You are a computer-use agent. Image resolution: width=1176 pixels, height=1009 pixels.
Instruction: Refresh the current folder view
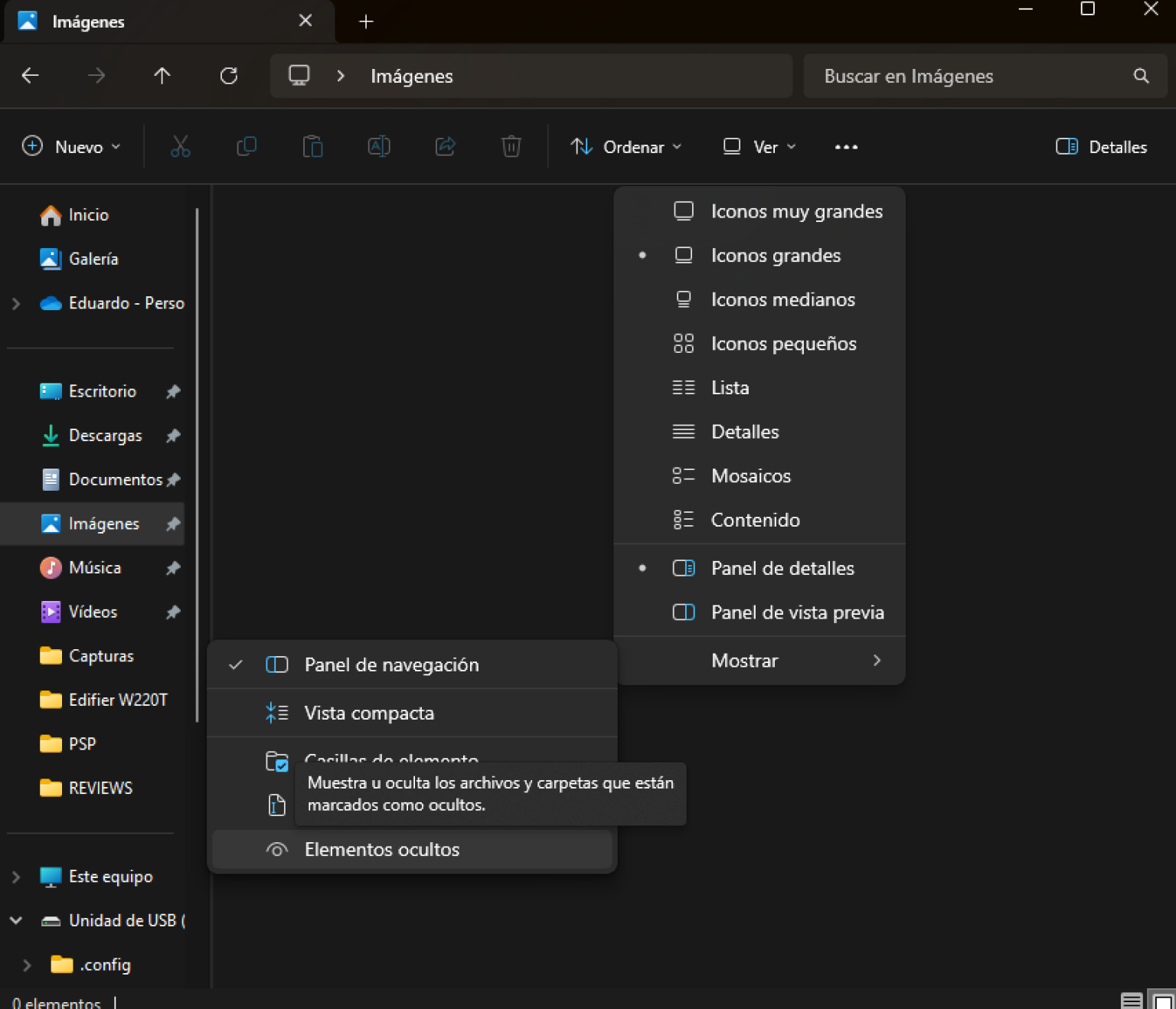point(228,76)
